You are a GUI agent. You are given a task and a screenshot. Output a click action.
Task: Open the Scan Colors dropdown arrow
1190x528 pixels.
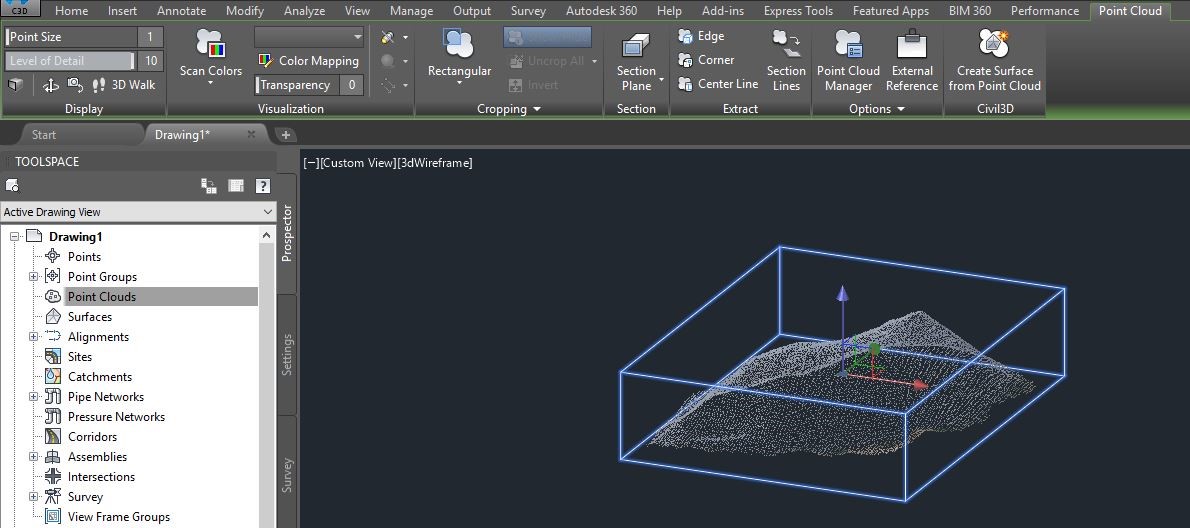[211, 83]
